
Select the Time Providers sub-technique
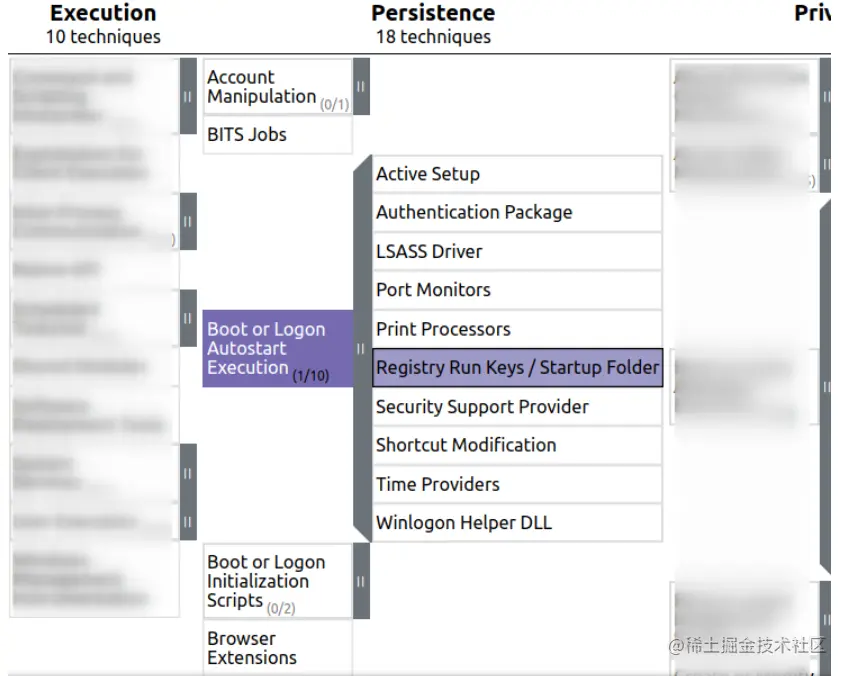point(517,484)
